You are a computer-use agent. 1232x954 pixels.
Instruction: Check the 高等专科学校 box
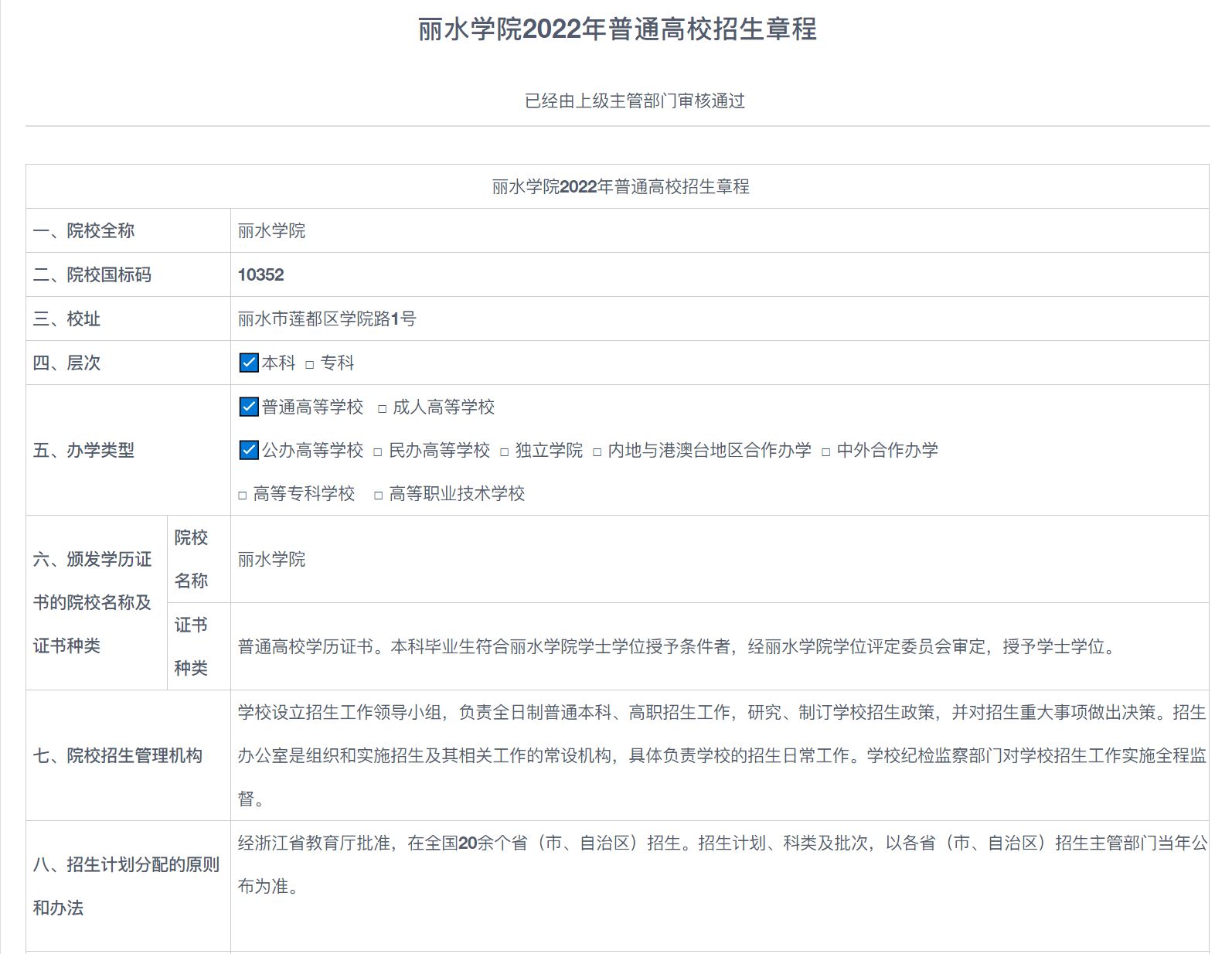(243, 495)
